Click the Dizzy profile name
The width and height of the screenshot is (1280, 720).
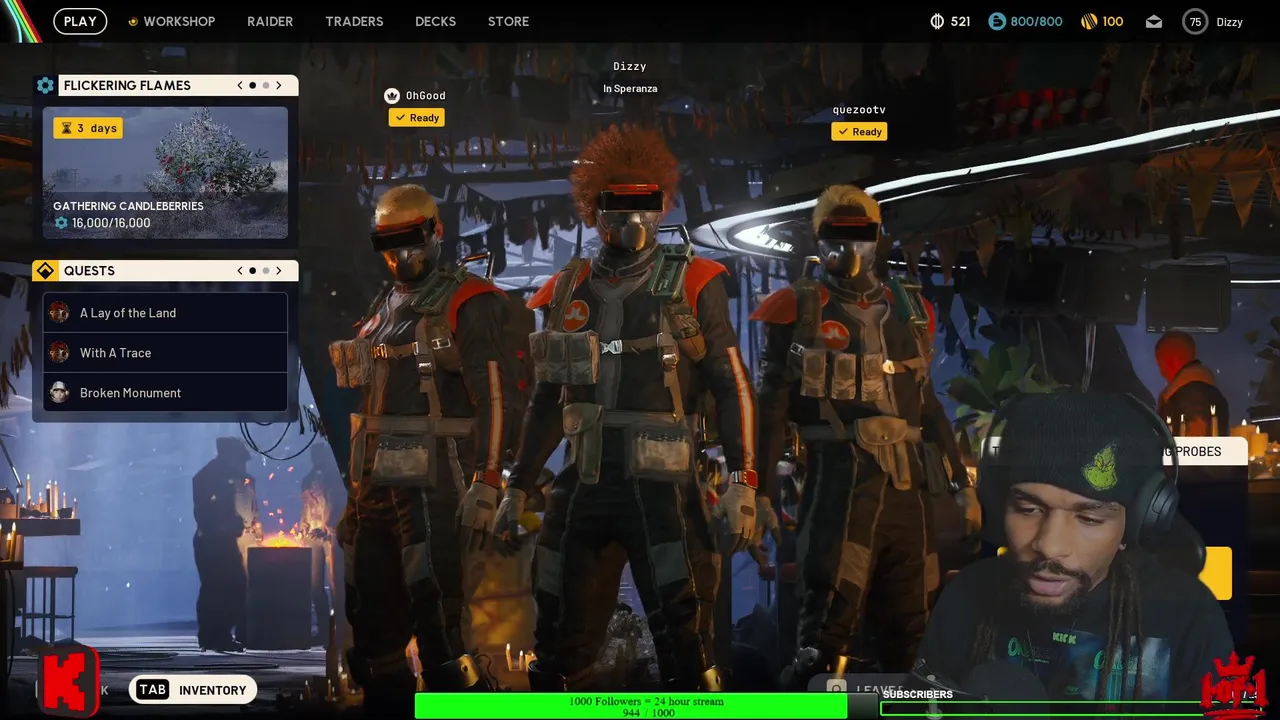(1229, 22)
